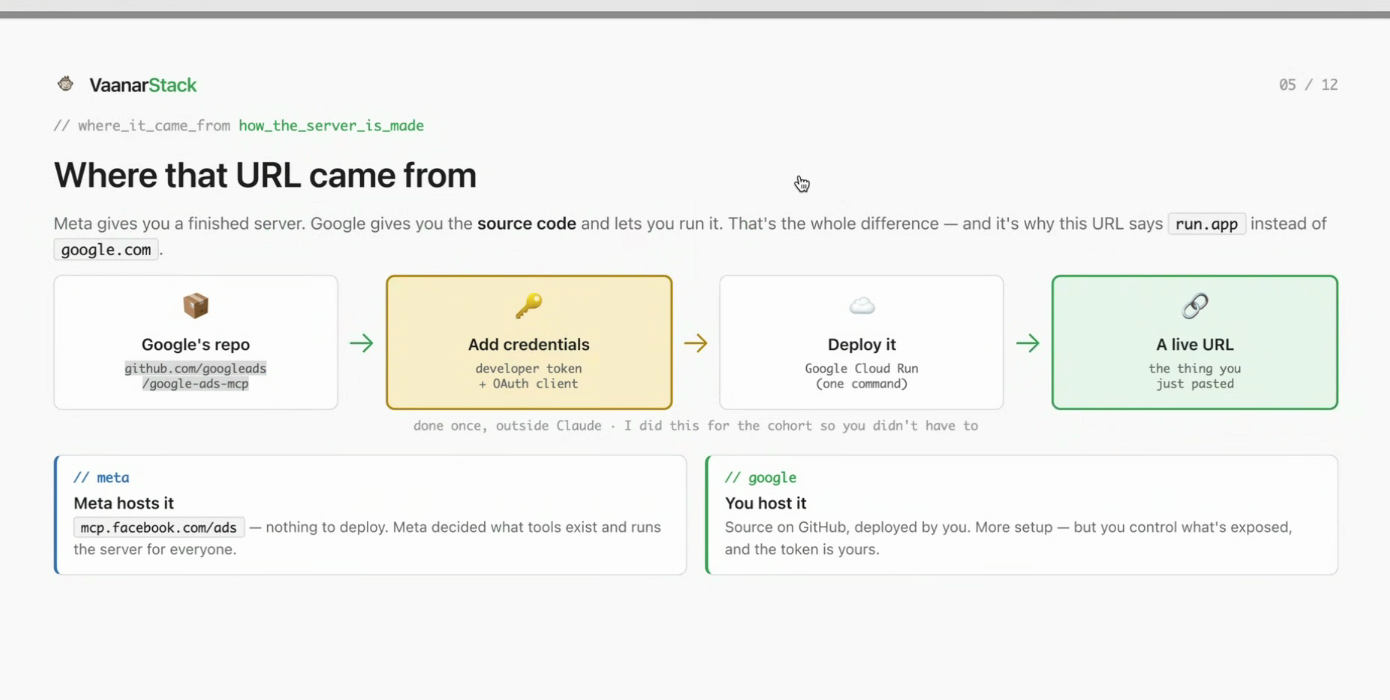Click the Source on GitHub, deployed by you paragraph

point(1008,538)
